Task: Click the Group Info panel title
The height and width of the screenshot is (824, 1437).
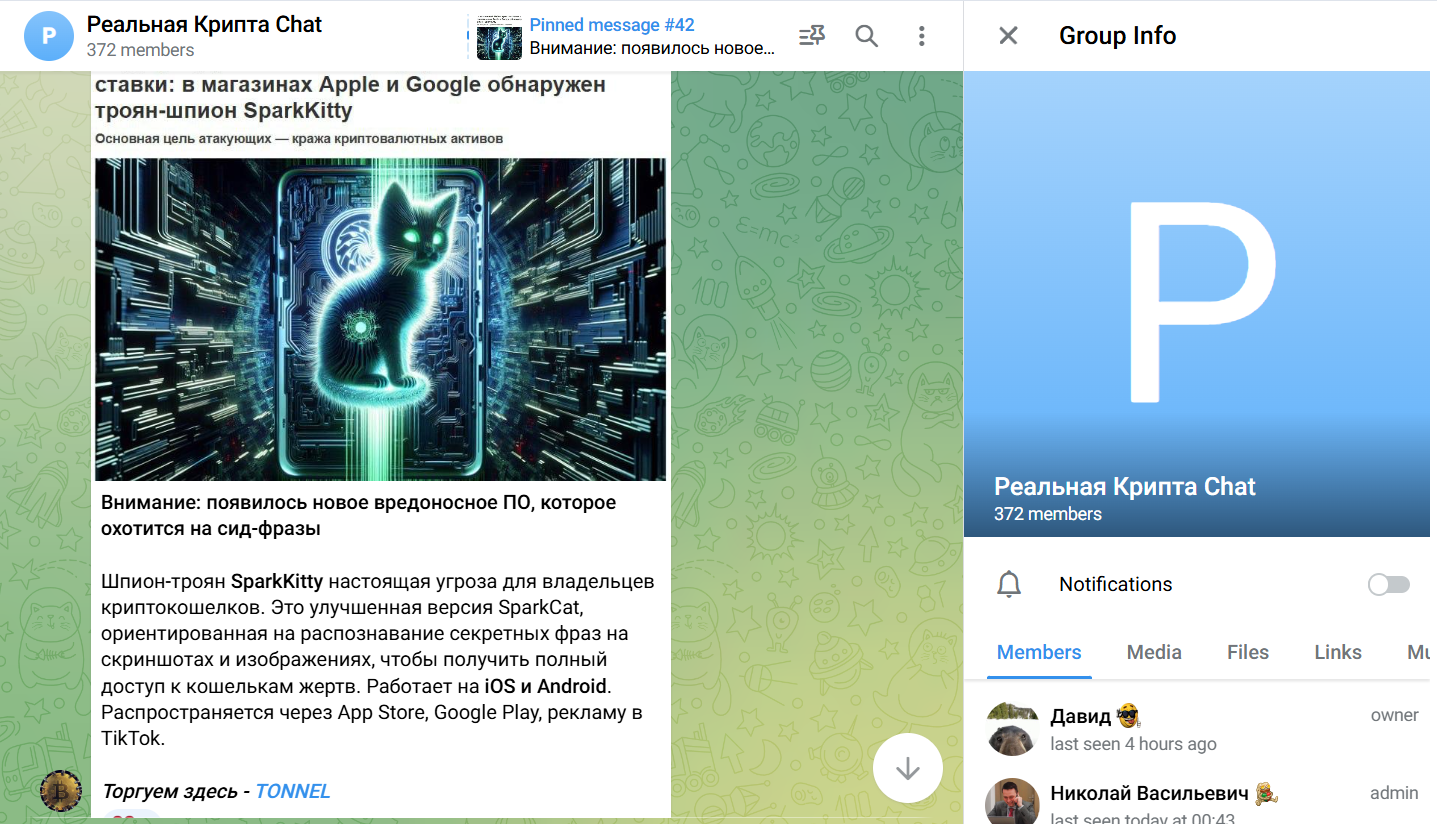Action: 1117,36
